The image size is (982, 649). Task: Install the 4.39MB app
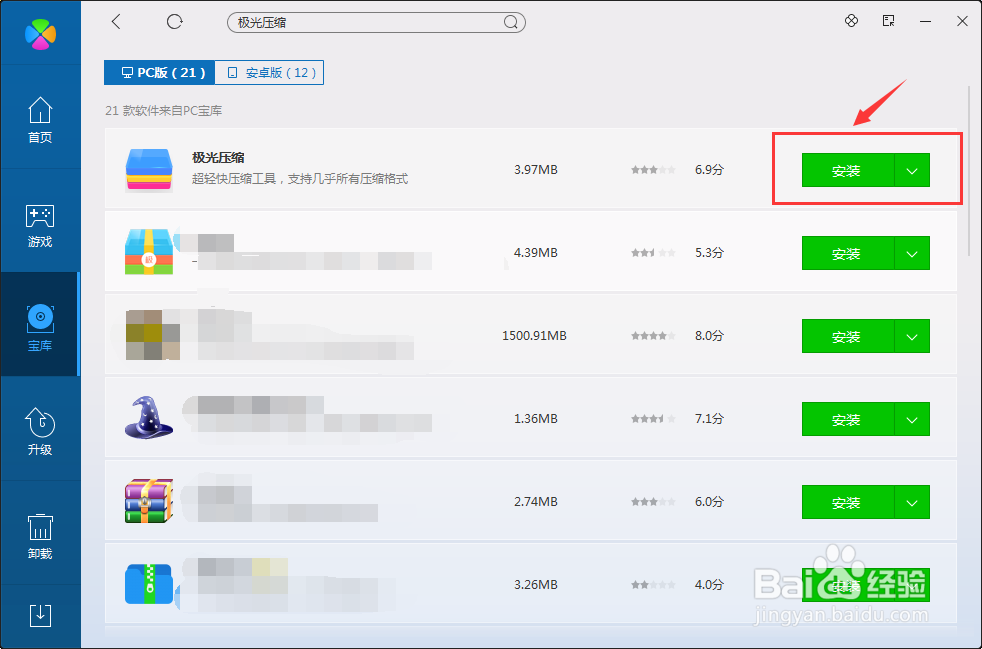click(848, 253)
